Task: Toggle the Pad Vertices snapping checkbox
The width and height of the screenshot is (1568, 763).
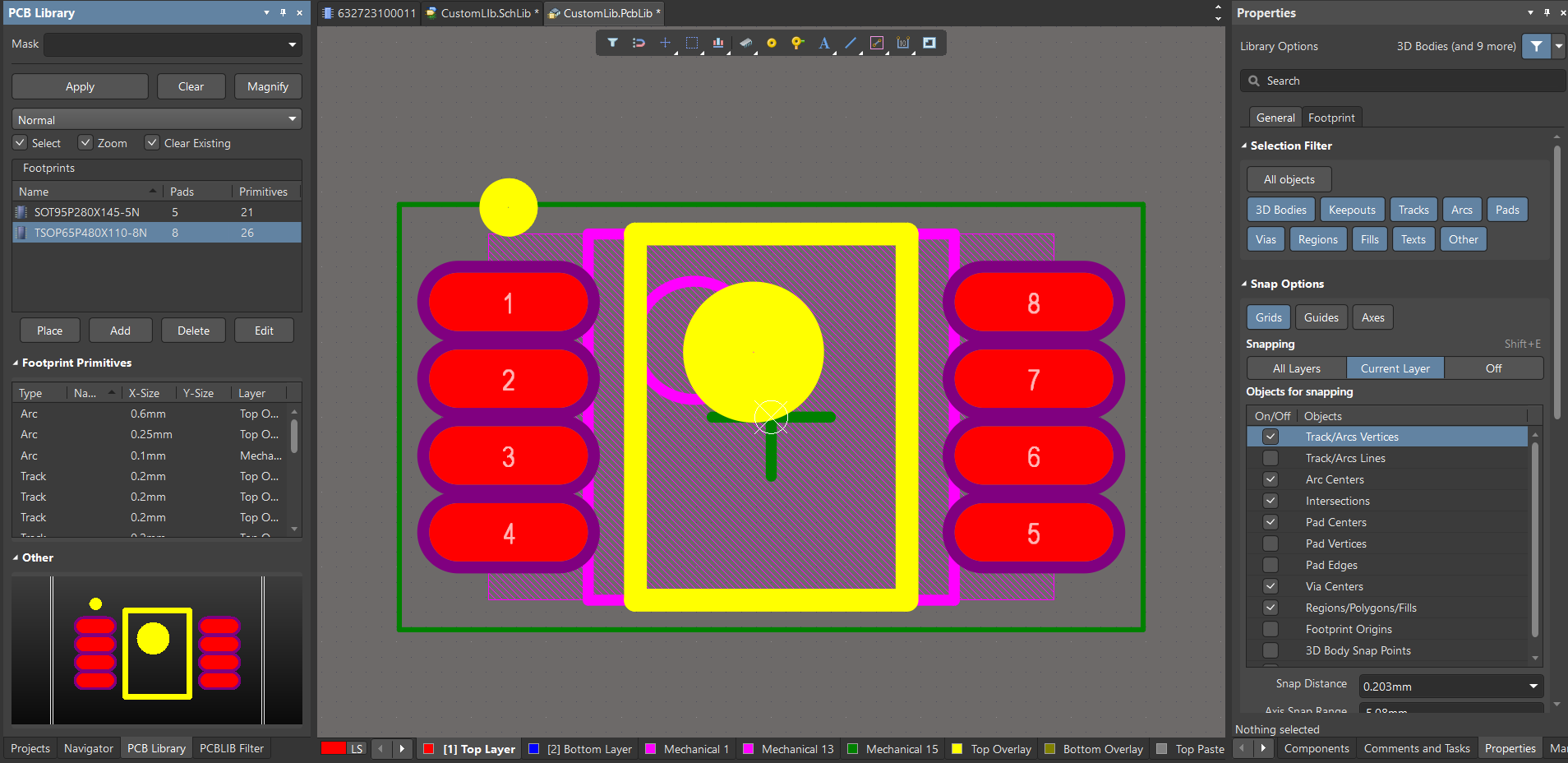Action: [x=1271, y=543]
